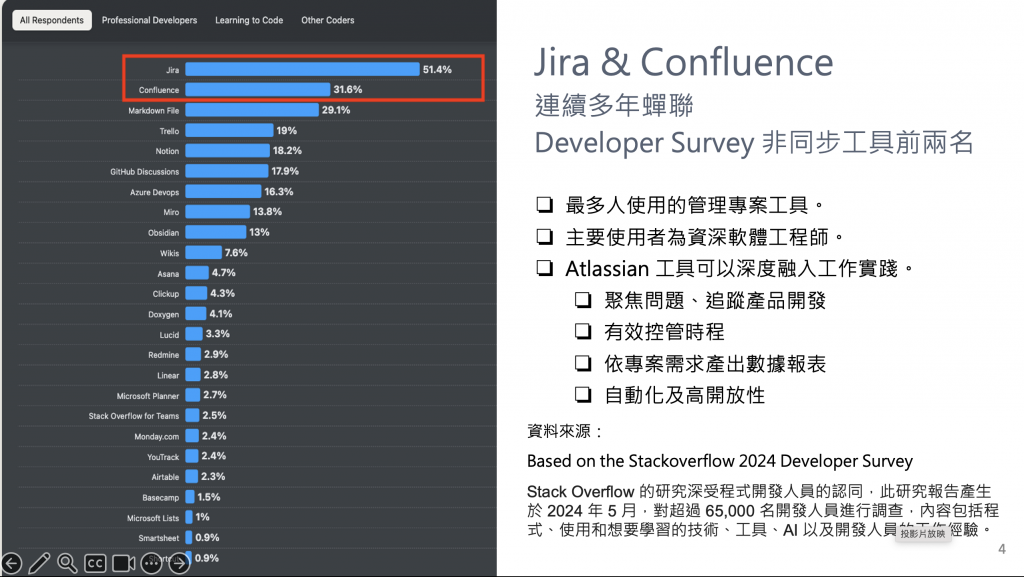Click the Atlassian 工具可以深度融入工作實踐 bullet
Viewport: 1024px width, 577px height.
pyautogui.click(x=740, y=268)
